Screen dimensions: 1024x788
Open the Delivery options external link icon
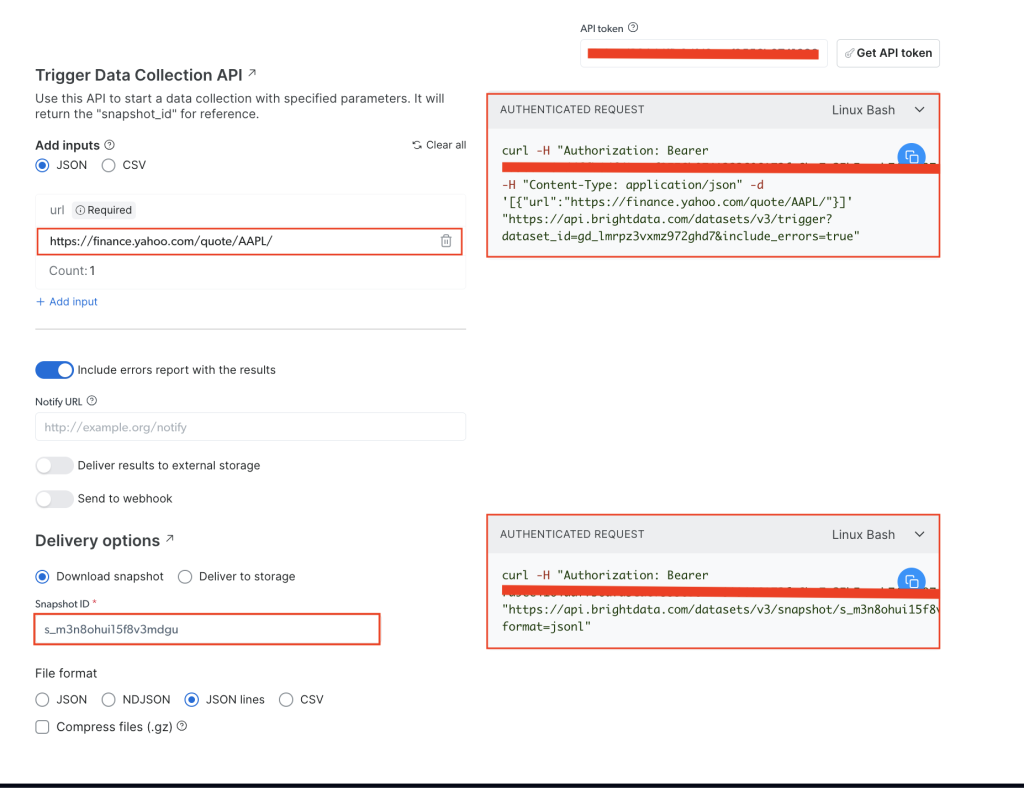[x=170, y=539]
